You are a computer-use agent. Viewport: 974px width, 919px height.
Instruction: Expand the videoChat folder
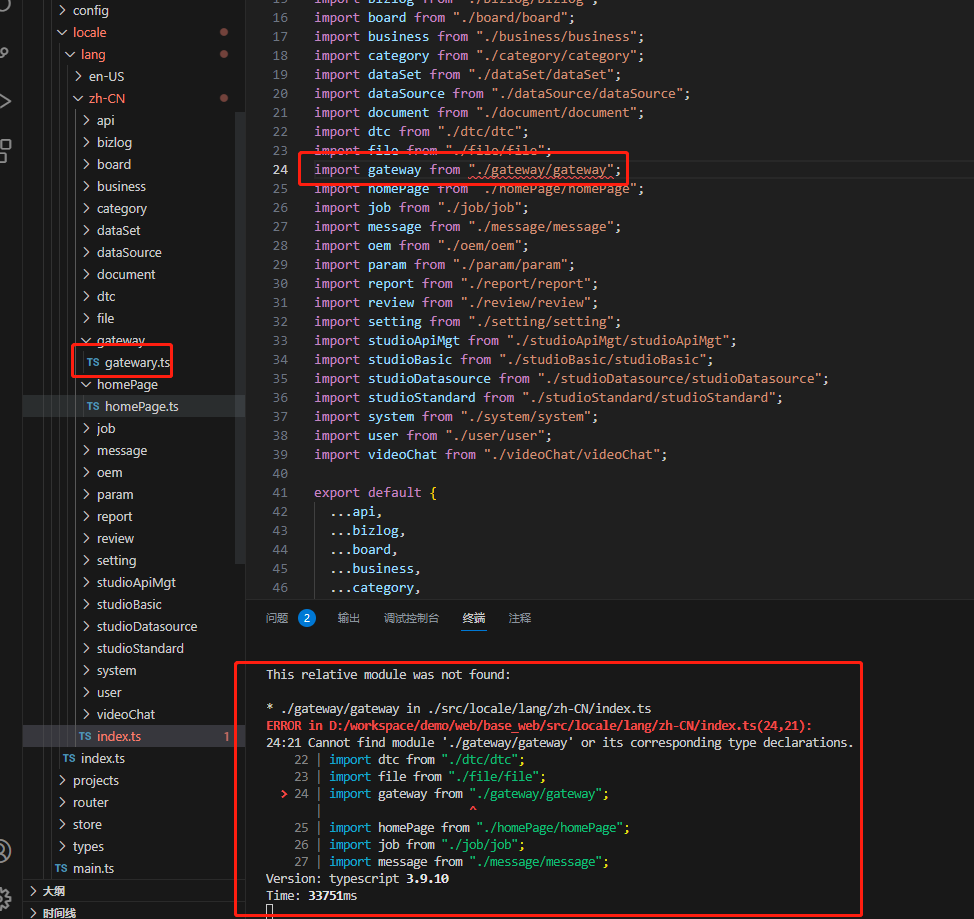coord(125,715)
